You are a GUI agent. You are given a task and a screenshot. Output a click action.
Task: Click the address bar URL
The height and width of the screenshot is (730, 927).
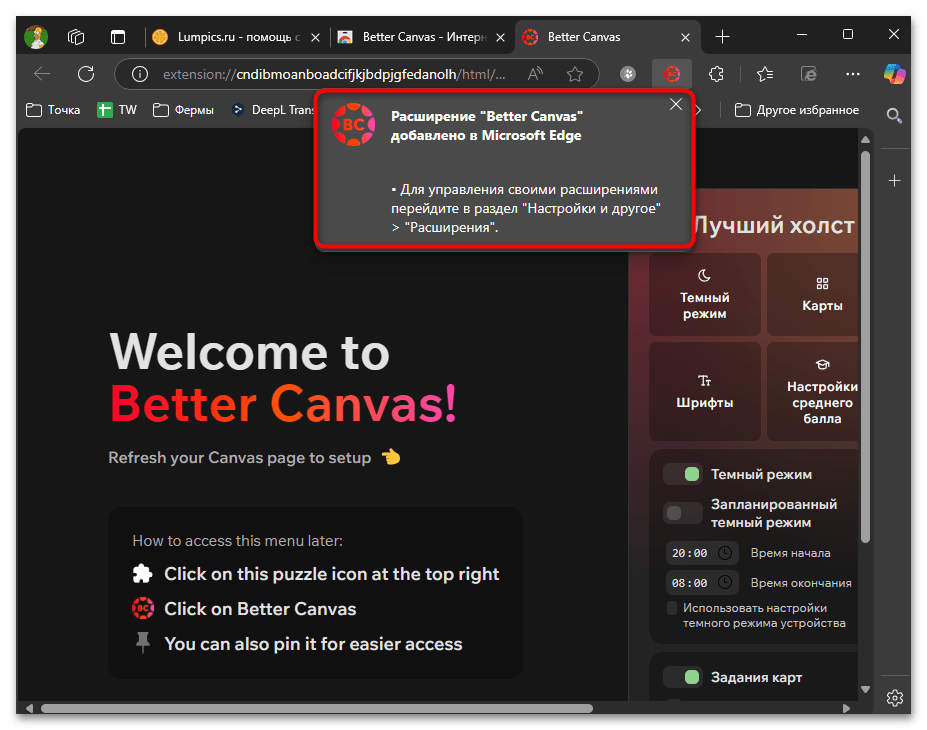pos(334,74)
